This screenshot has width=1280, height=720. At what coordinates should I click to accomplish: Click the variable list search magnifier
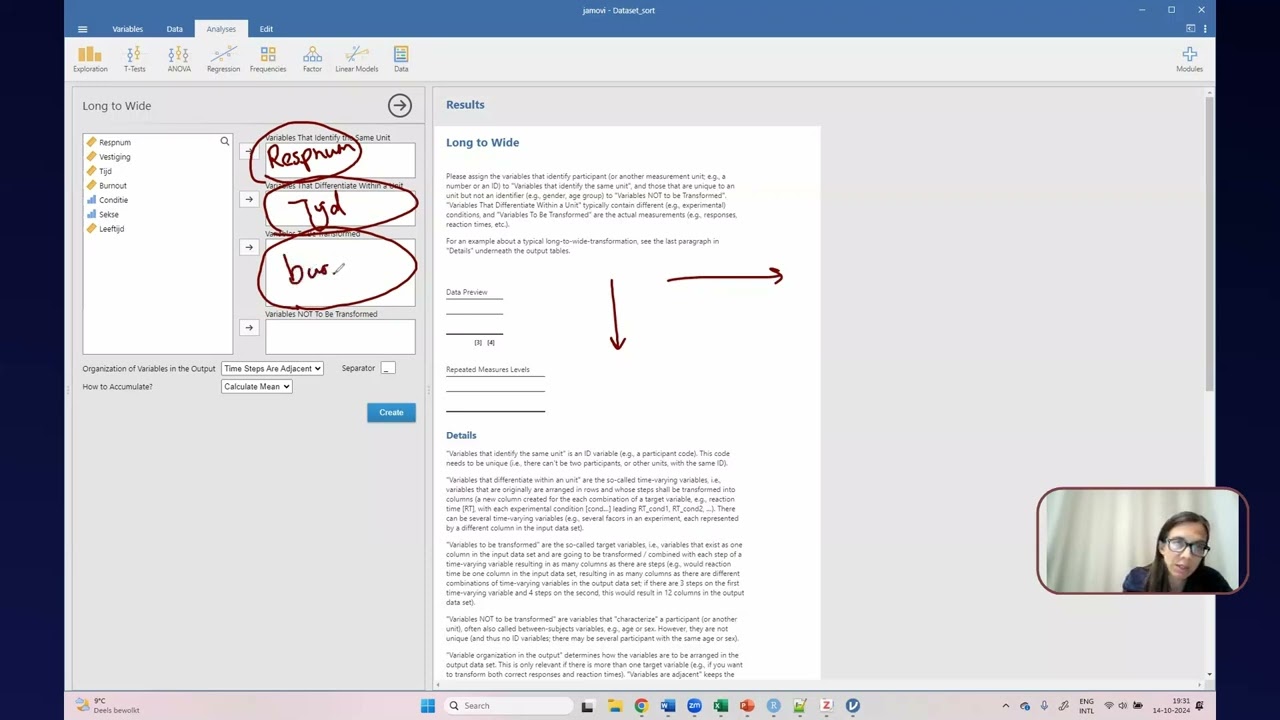click(225, 142)
